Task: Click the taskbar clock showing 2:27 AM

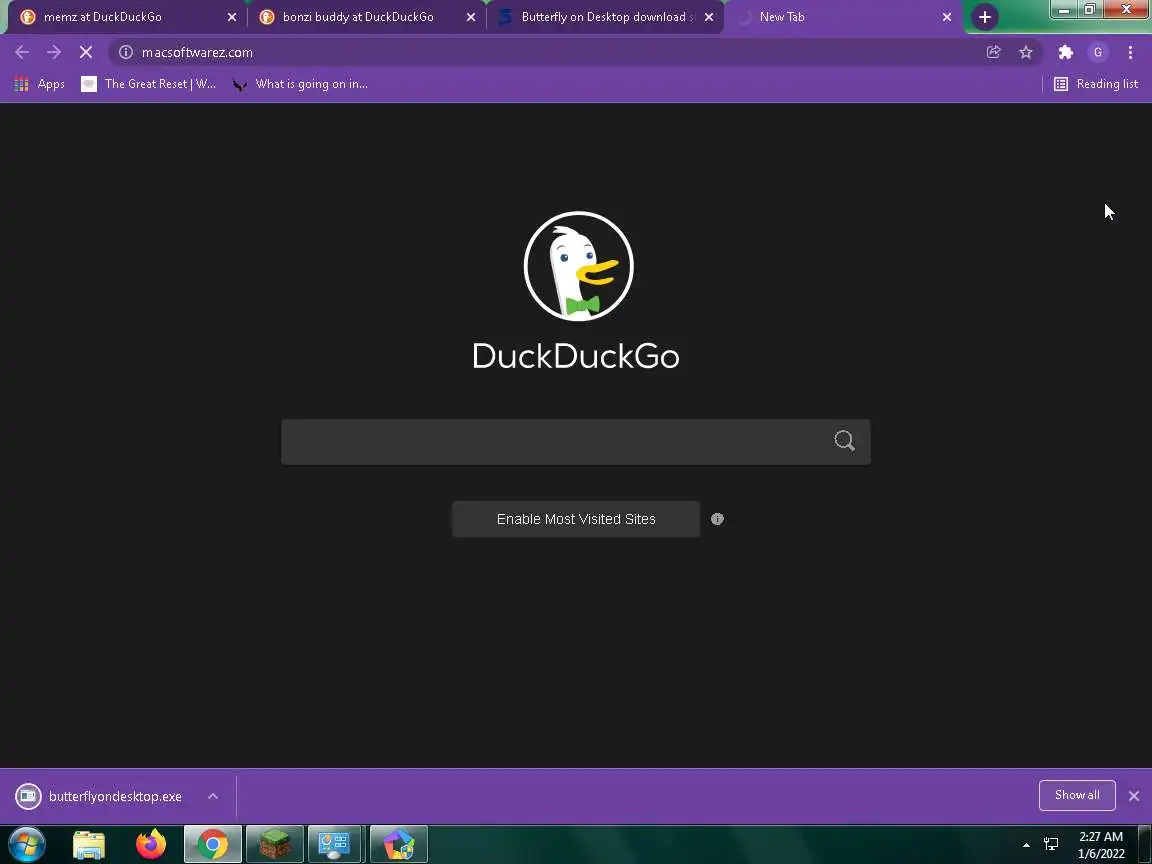Action: click(1101, 845)
